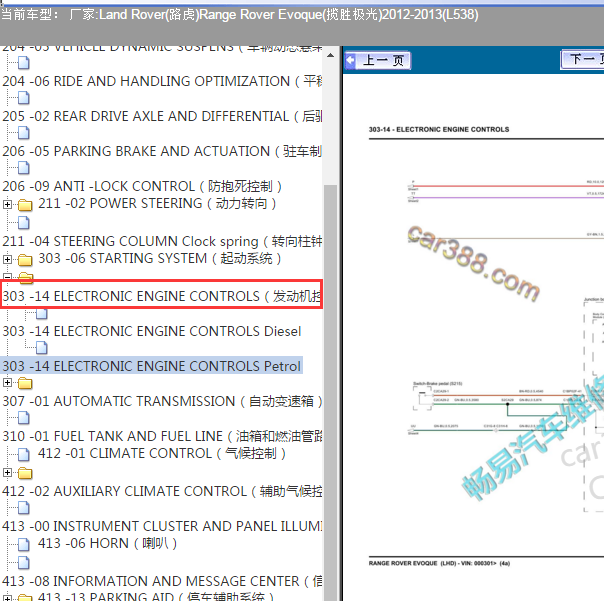Expand the 303-06 STARTING SYSTEM node

(x=7, y=259)
